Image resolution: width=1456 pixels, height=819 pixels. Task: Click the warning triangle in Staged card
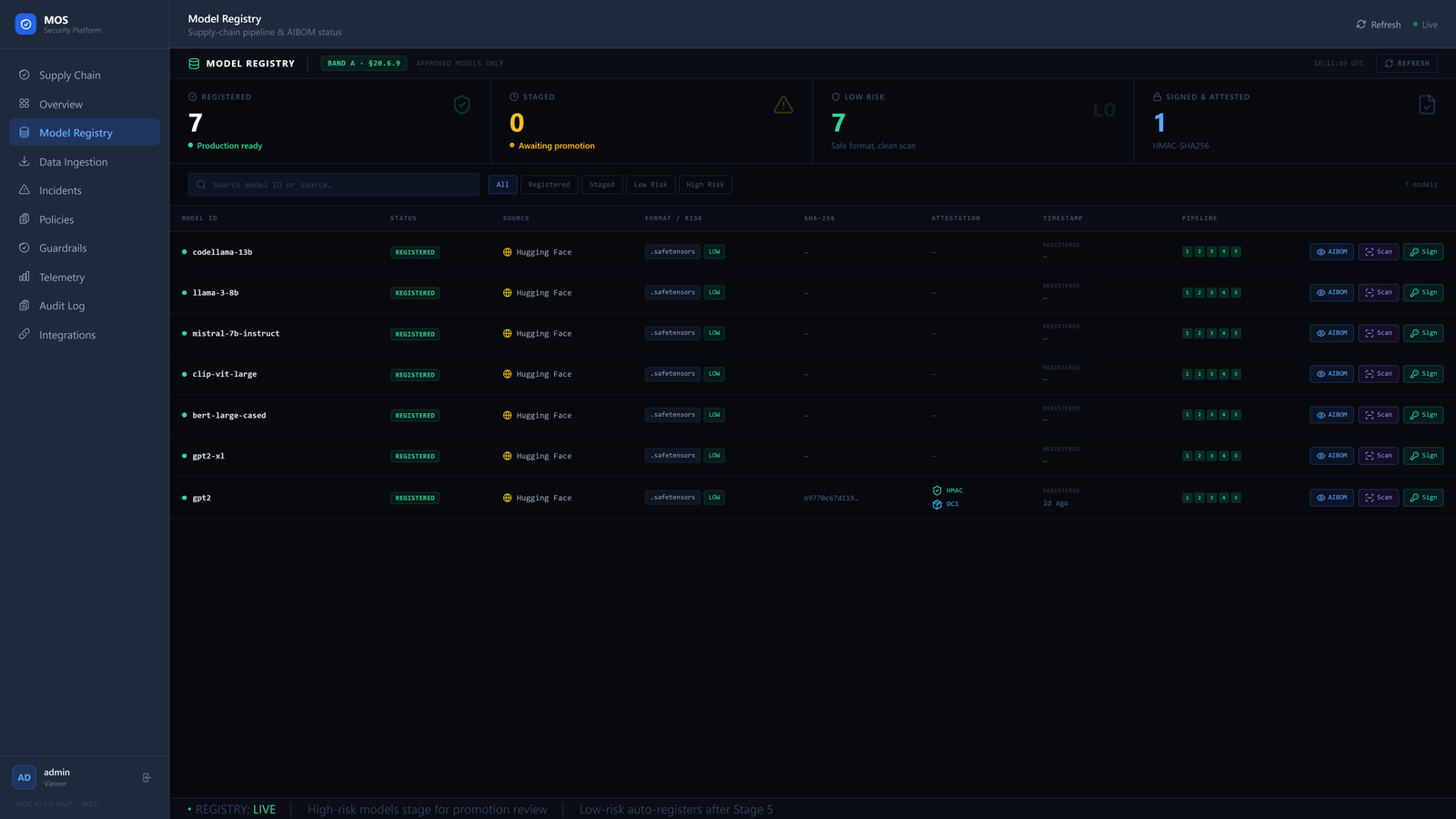(784, 105)
